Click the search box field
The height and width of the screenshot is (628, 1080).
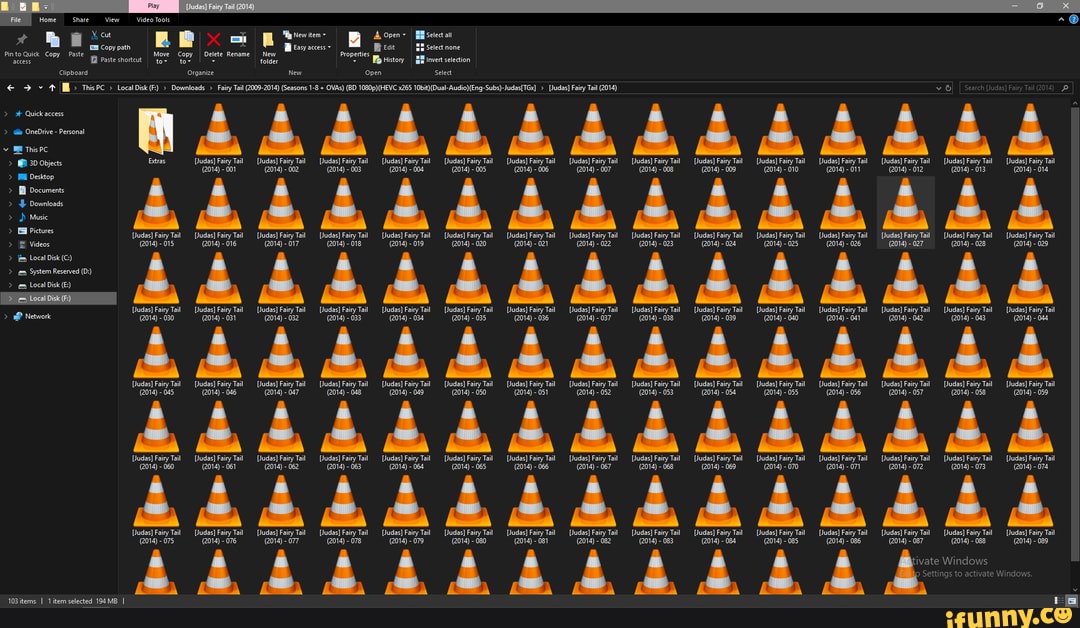click(x=1016, y=88)
